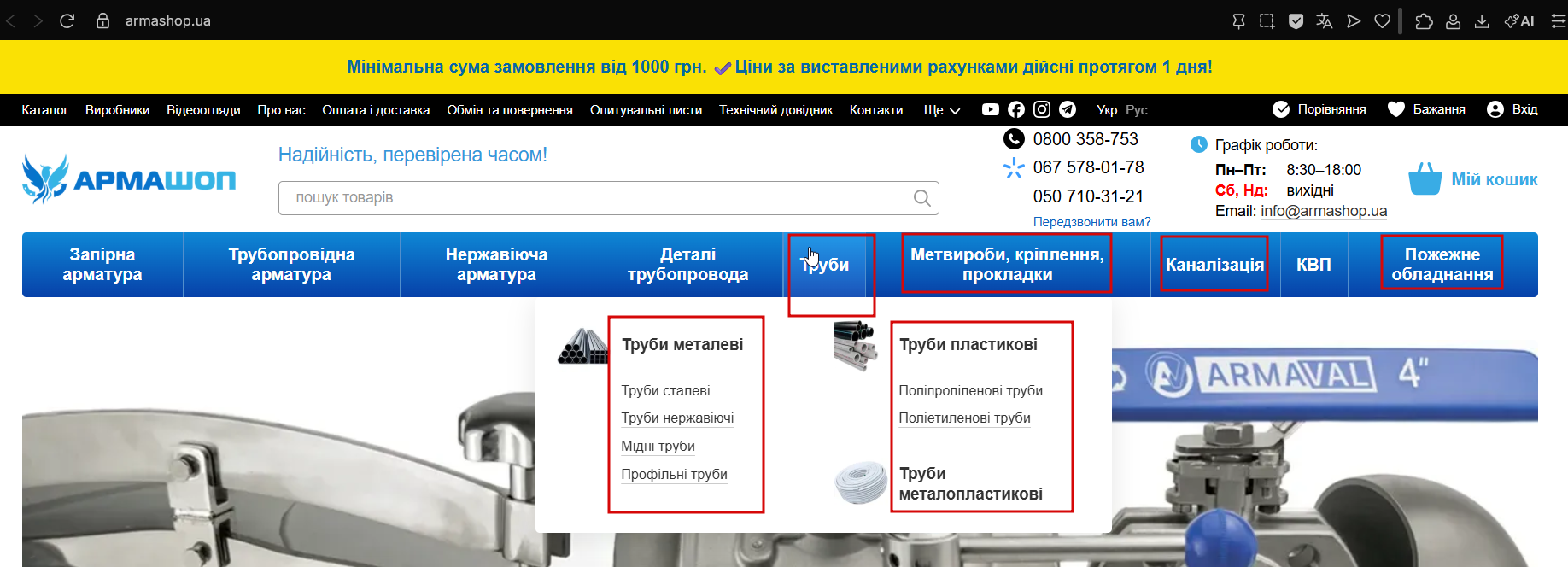Click the Бажання heart icon
The width and height of the screenshot is (1568, 567).
(1396, 109)
